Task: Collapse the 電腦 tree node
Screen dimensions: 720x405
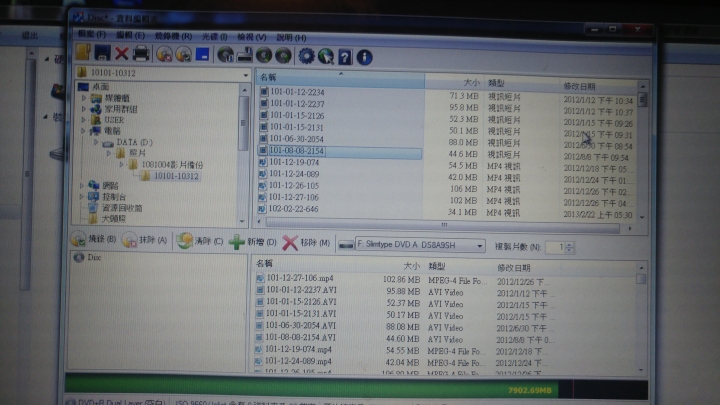Action: [x=84, y=131]
